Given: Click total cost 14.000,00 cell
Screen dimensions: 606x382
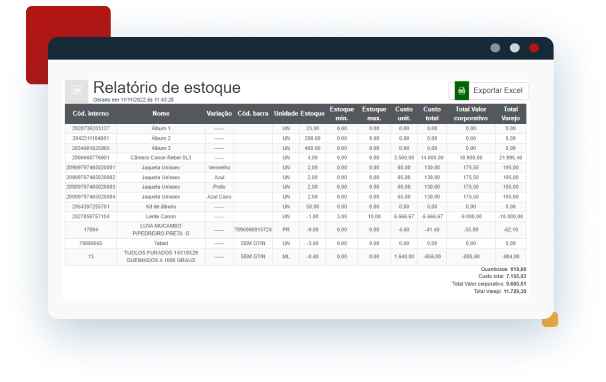Looking at the screenshot, I should pyautogui.click(x=432, y=158).
